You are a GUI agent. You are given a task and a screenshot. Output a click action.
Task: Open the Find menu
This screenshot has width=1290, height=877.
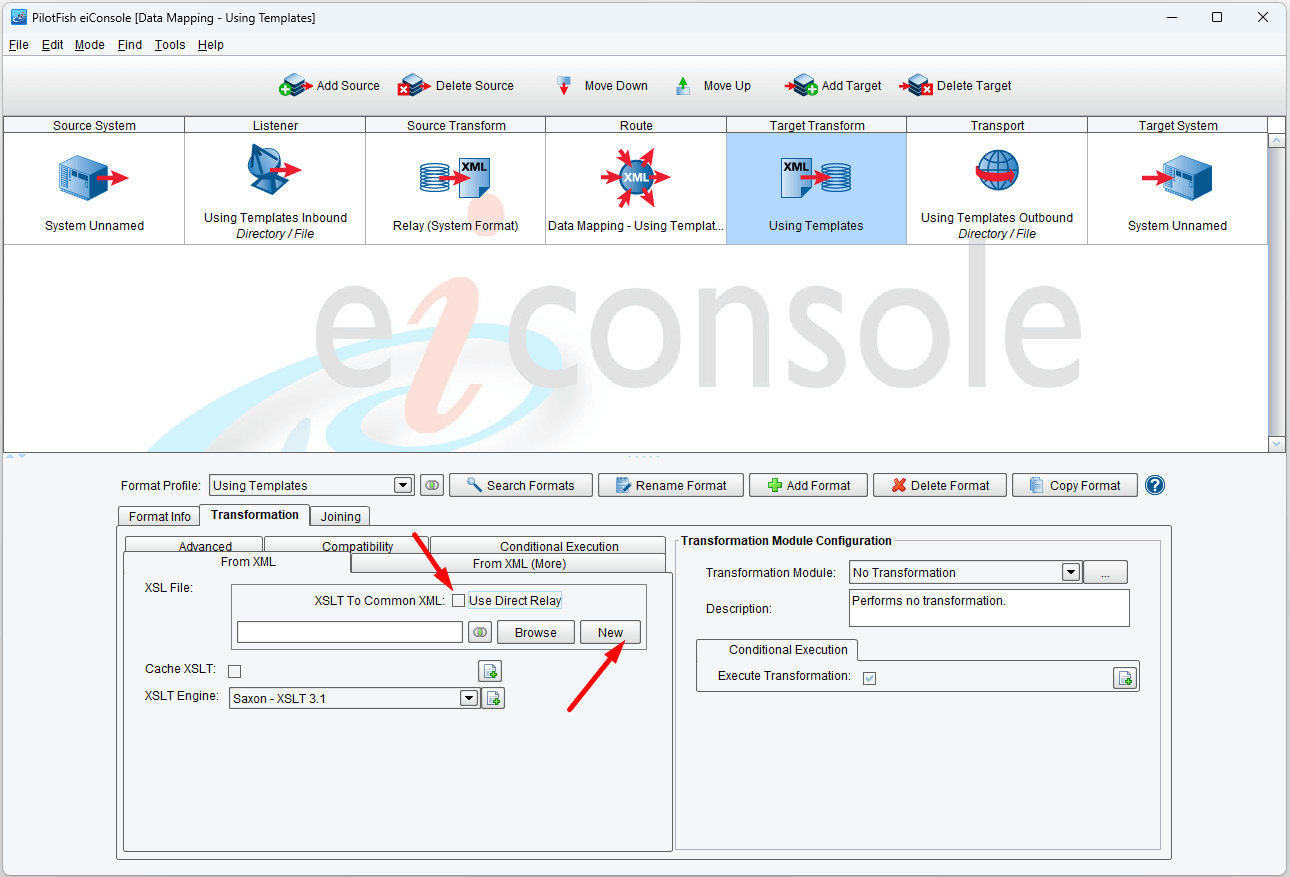130,45
